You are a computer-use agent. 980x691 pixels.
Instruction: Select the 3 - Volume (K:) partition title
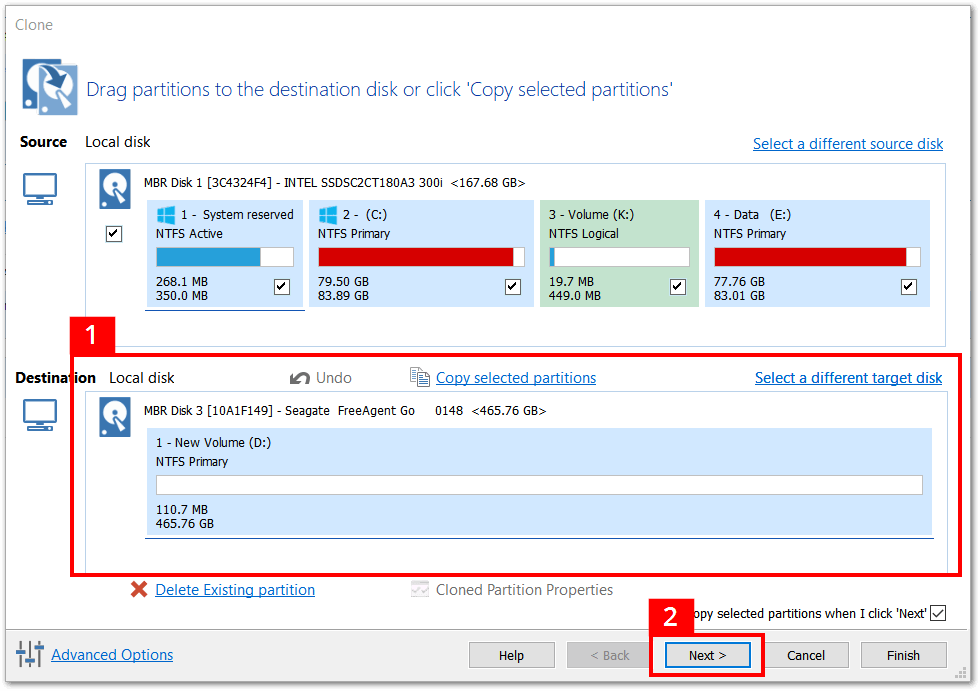tap(591, 215)
